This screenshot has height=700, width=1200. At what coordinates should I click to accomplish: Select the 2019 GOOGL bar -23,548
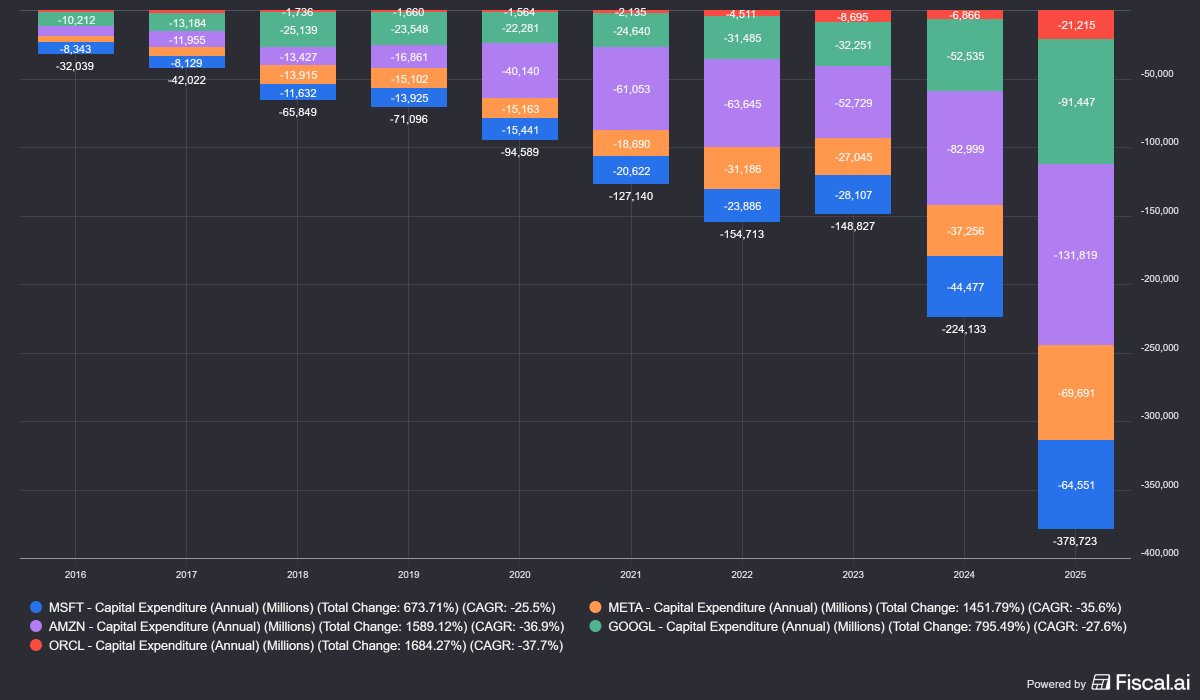tap(409, 29)
